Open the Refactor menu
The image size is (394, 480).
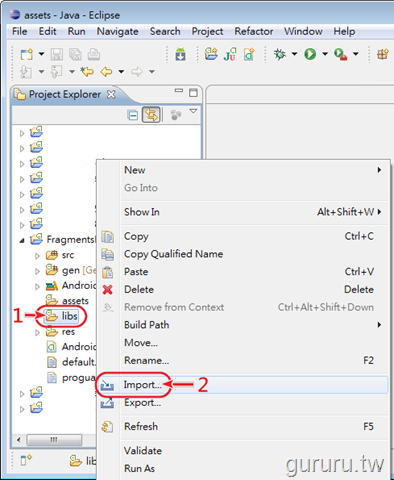coord(254,32)
